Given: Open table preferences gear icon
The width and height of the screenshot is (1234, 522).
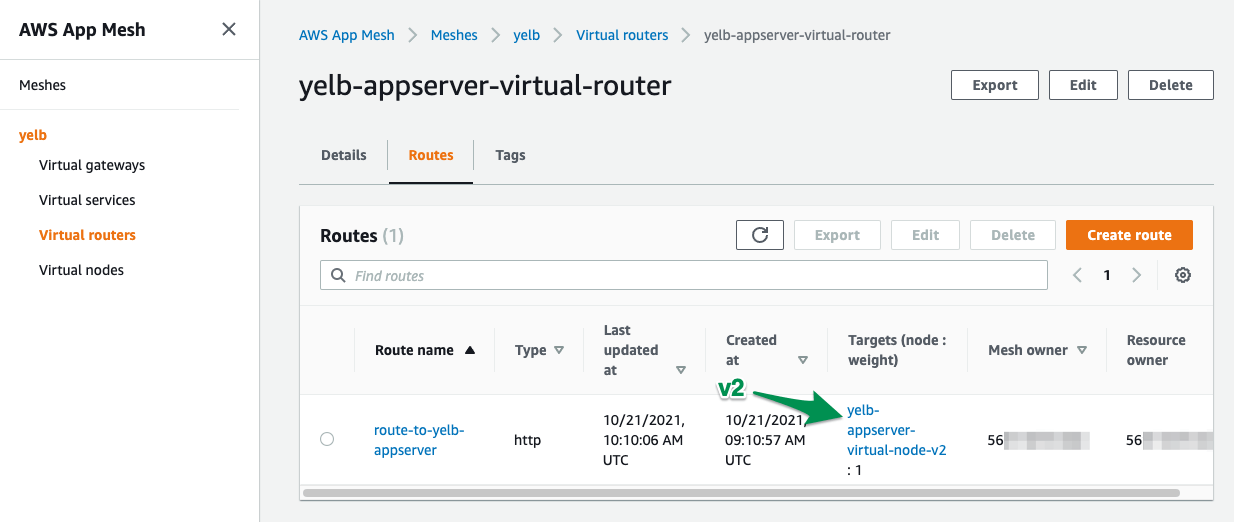Looking at the screenshot, I should pyautogui.click(x=1183, y=275).
